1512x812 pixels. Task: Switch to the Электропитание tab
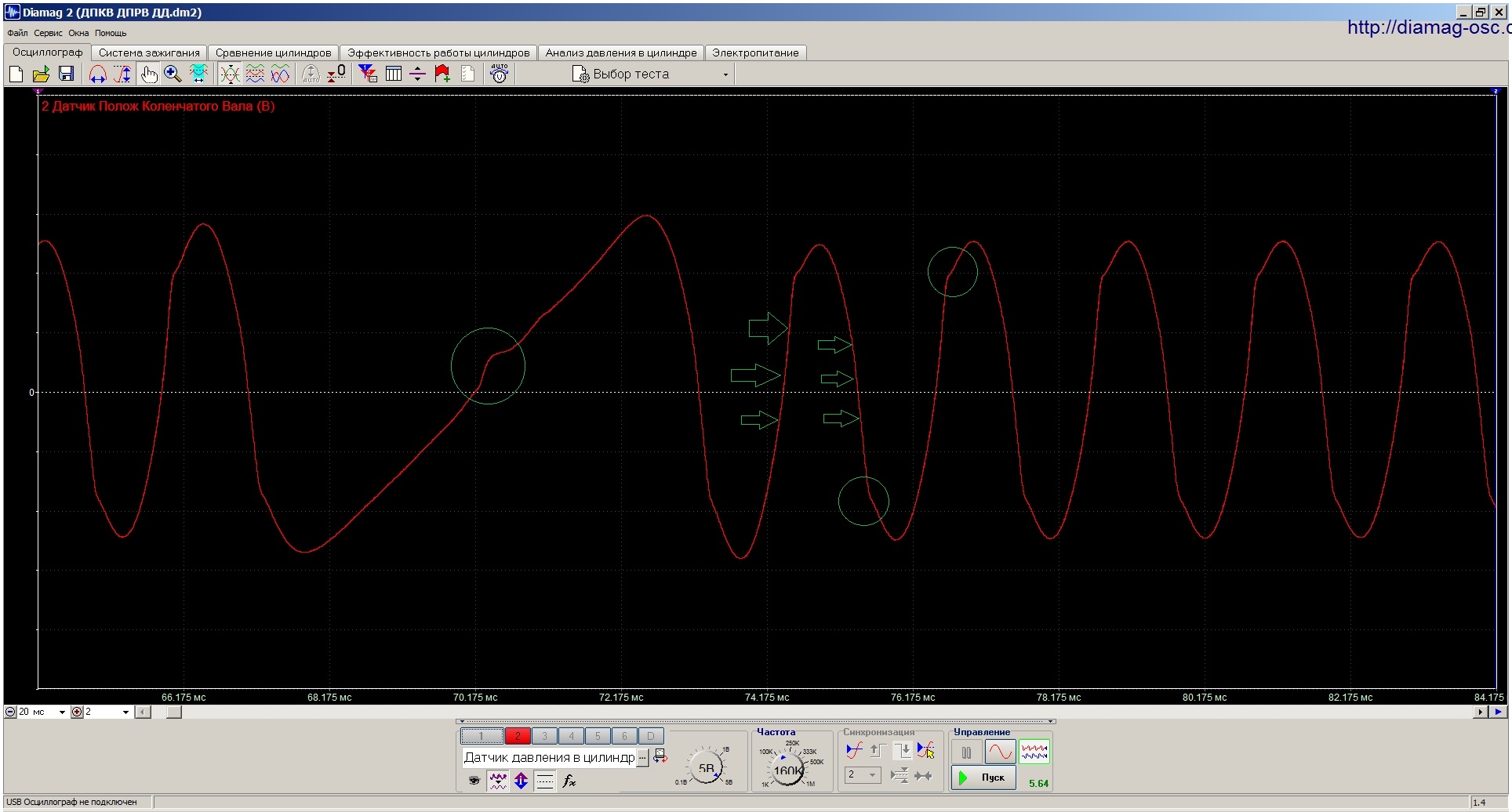(755, 53)
